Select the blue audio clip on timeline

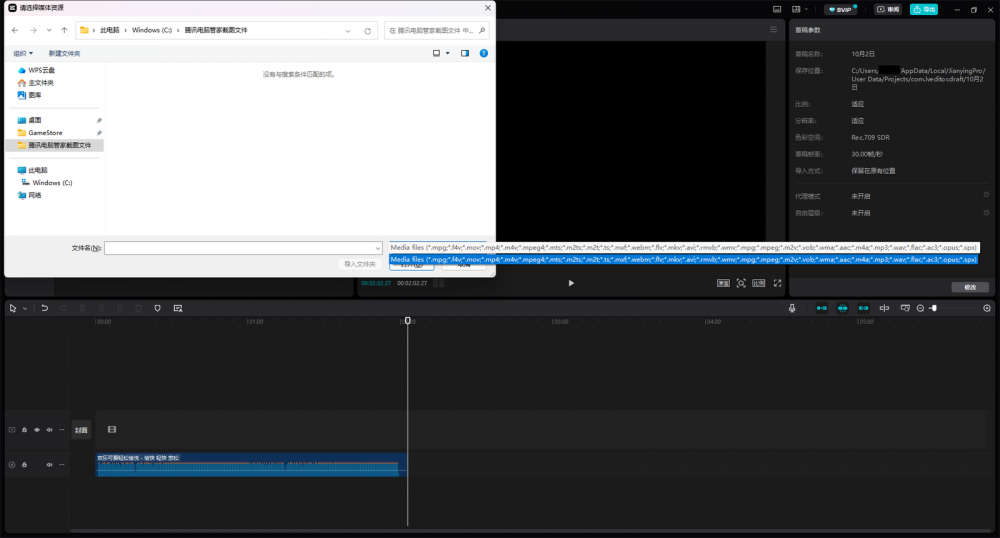251,465
